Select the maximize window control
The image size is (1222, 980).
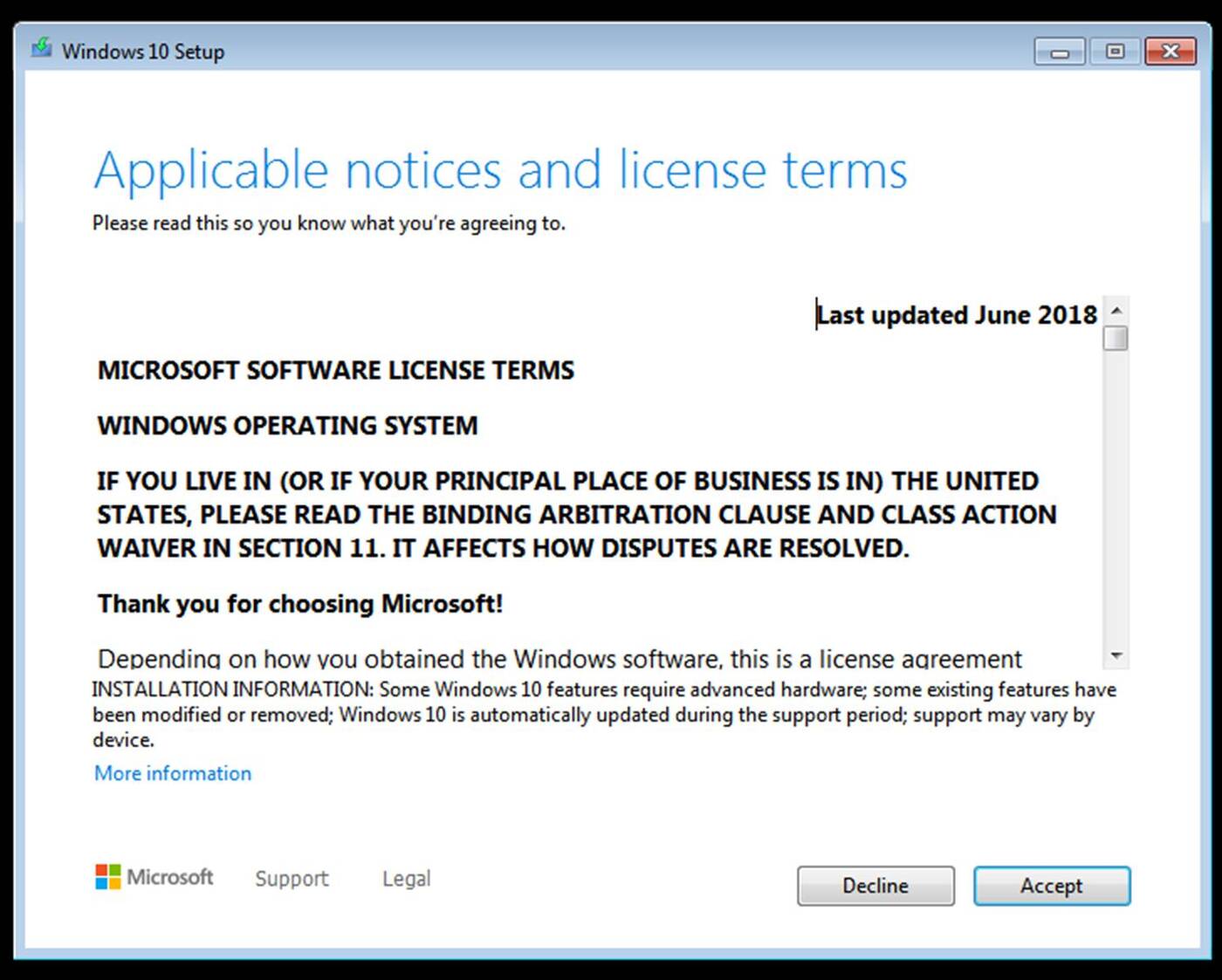(1115, 51)
